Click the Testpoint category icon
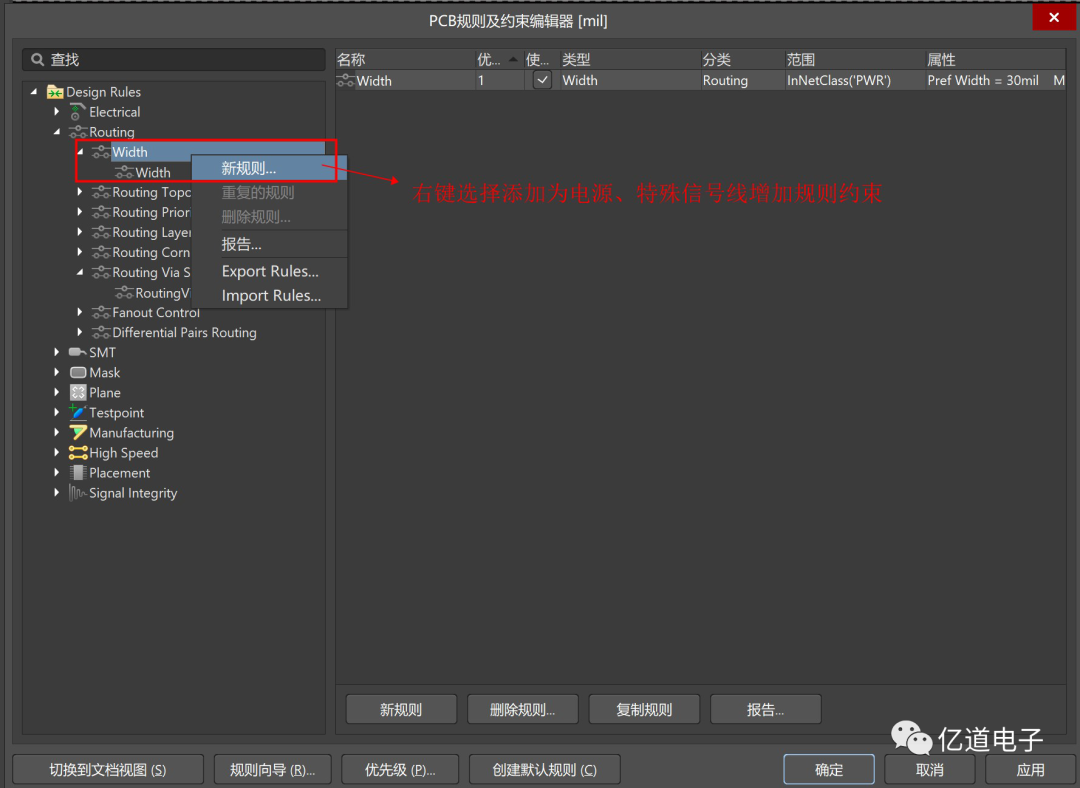 point(78,412)
